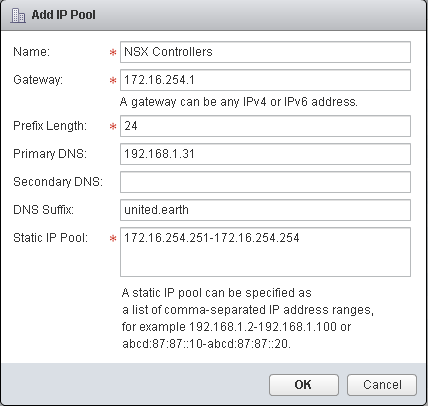
Task: Click the Primary DNS label
Action: point(50,154)
